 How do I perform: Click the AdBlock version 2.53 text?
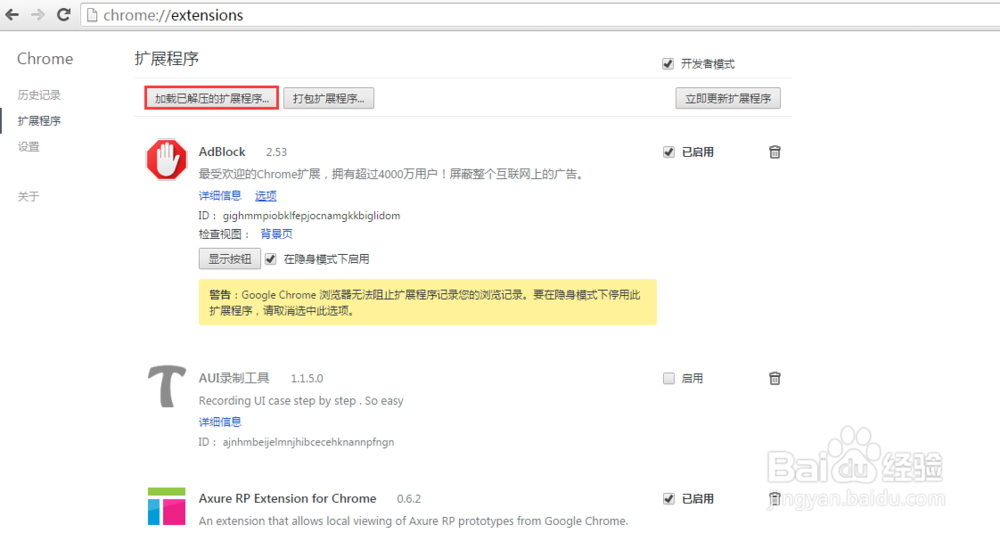pyautogui.click(x=276, y=152)
